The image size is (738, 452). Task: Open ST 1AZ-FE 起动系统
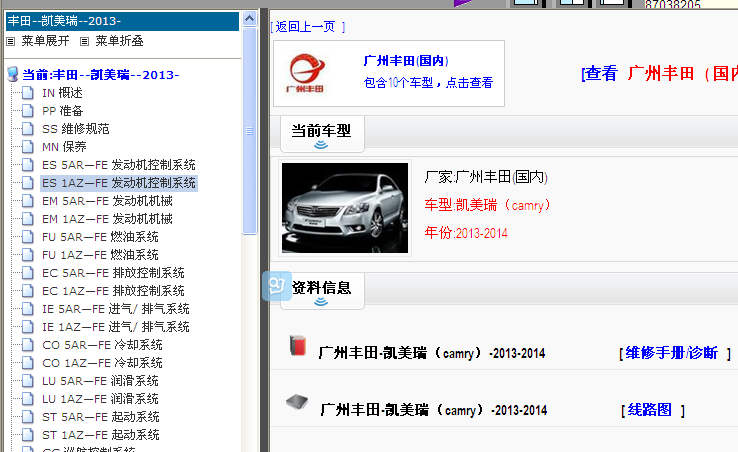101,435
